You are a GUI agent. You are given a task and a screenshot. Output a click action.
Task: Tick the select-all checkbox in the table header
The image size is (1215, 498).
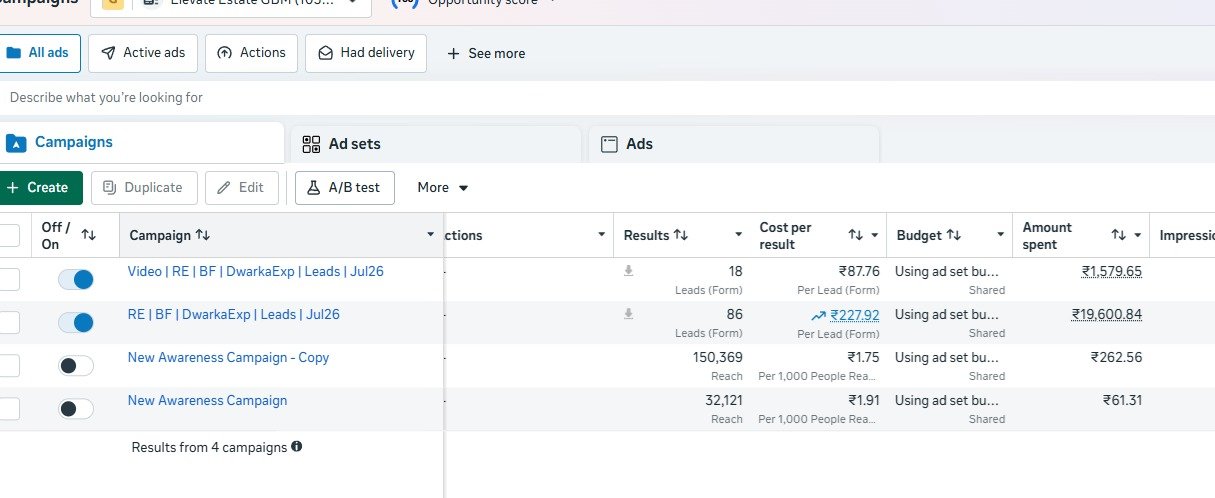tap(7, 235)
